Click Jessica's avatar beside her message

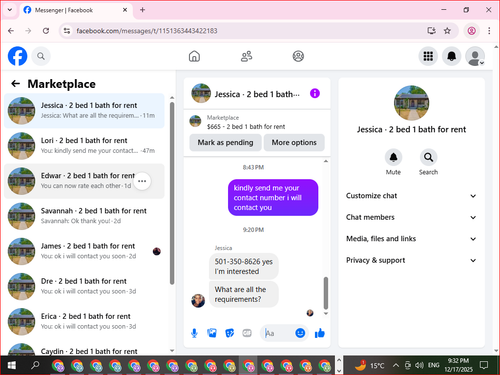[x=198, y=301]
